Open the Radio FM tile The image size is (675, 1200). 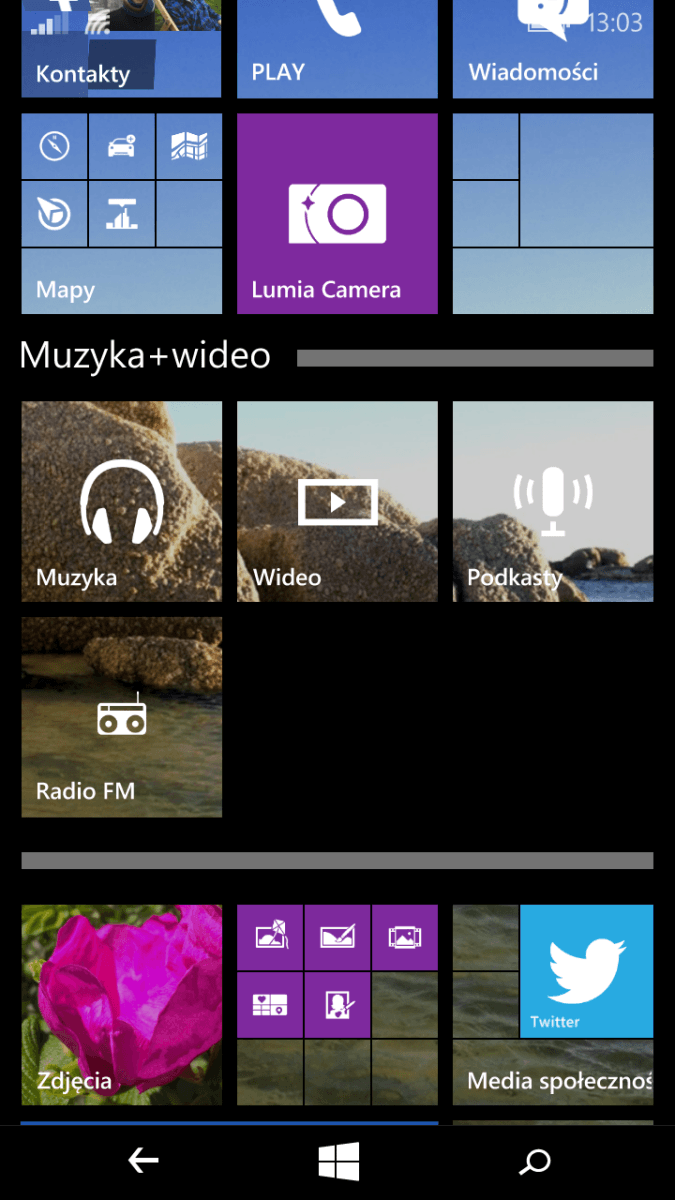[x=121, y=717]
